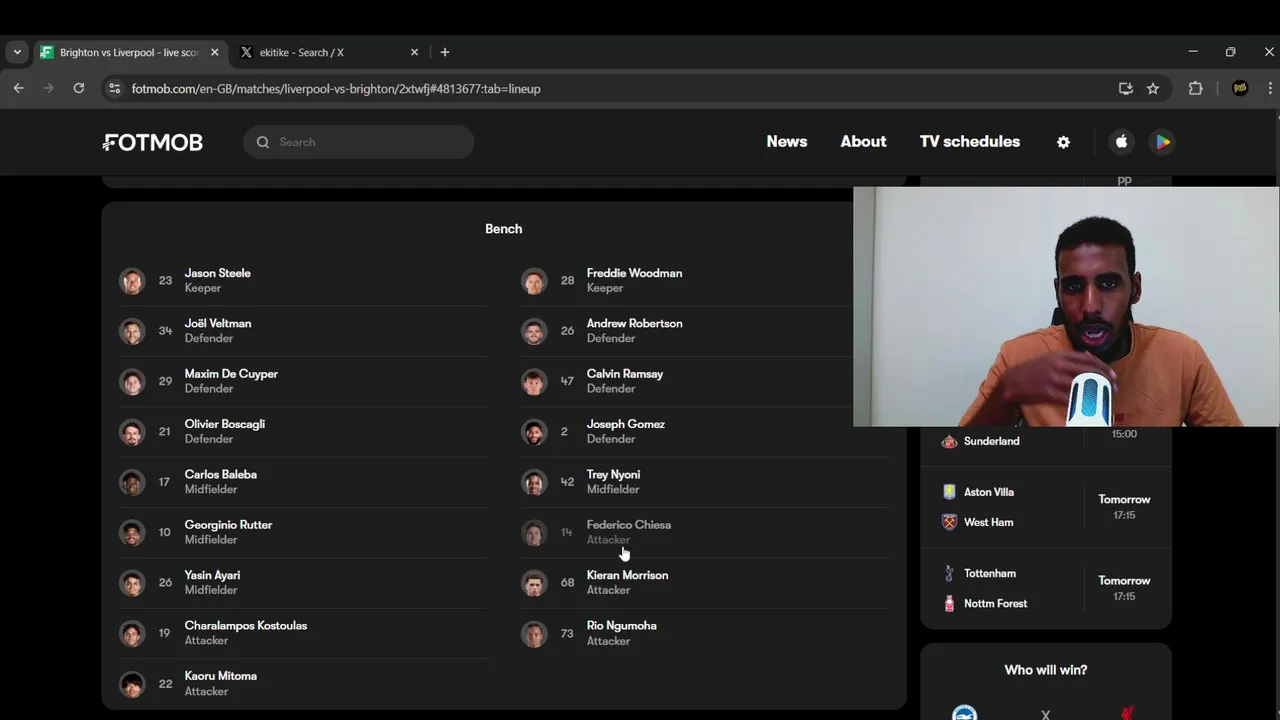The image size is (1280, 720).
Task: Open a new browser tab
Action: tap(445, 52)
